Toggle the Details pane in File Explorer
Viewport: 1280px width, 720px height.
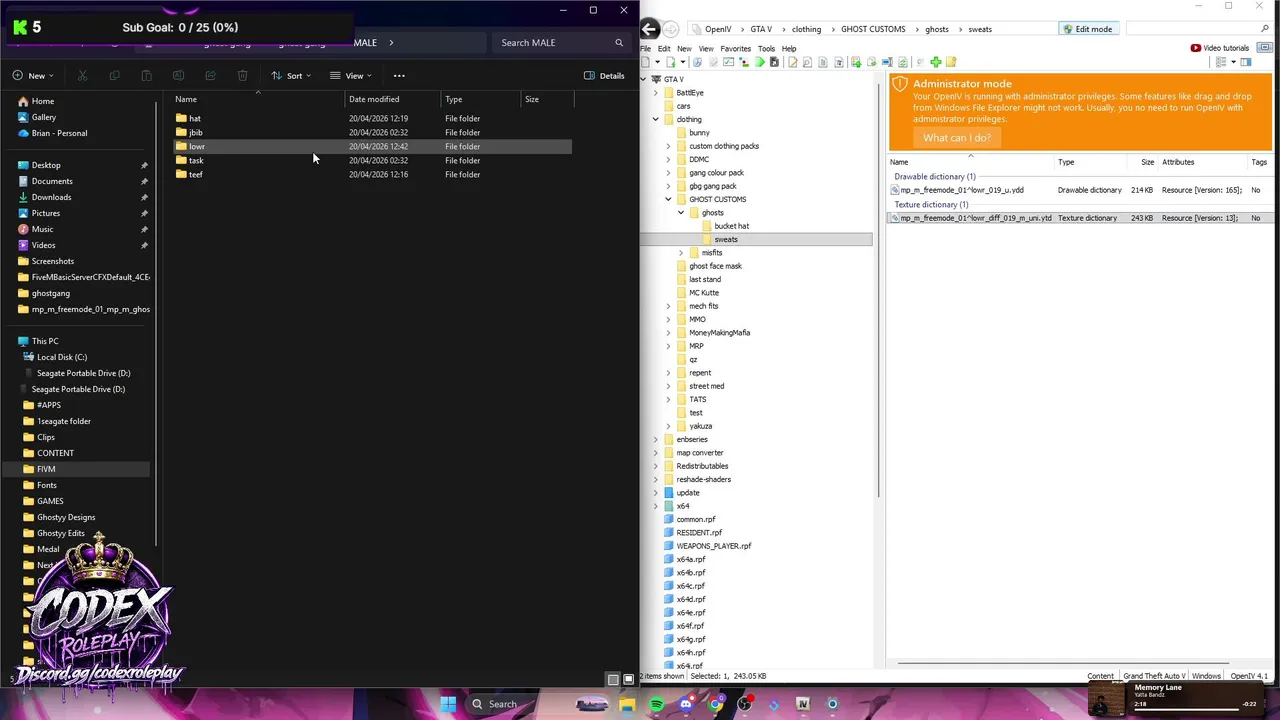(x=604, y=76)
